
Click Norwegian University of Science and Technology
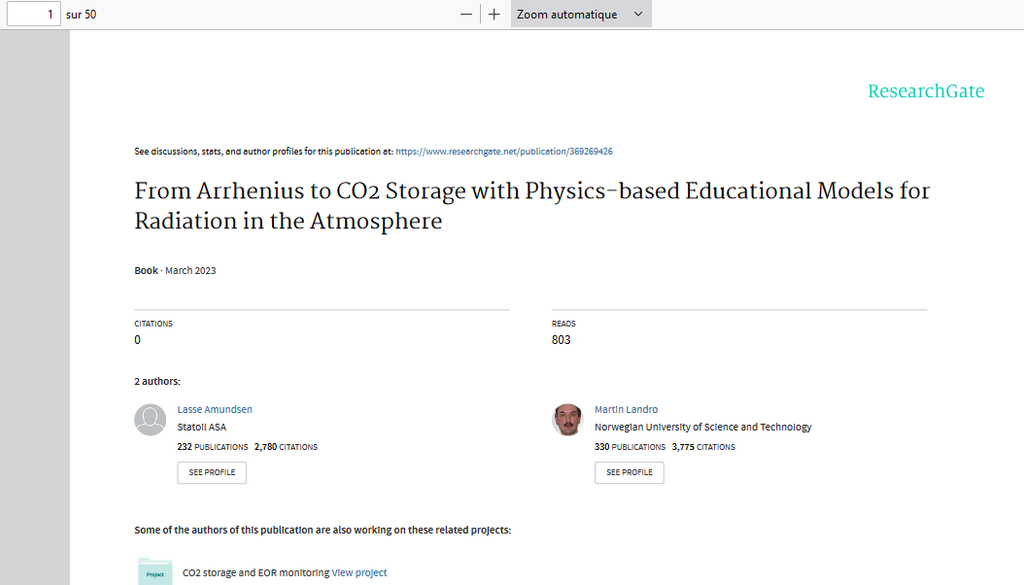pyautogui.click(x=703, y=427)
